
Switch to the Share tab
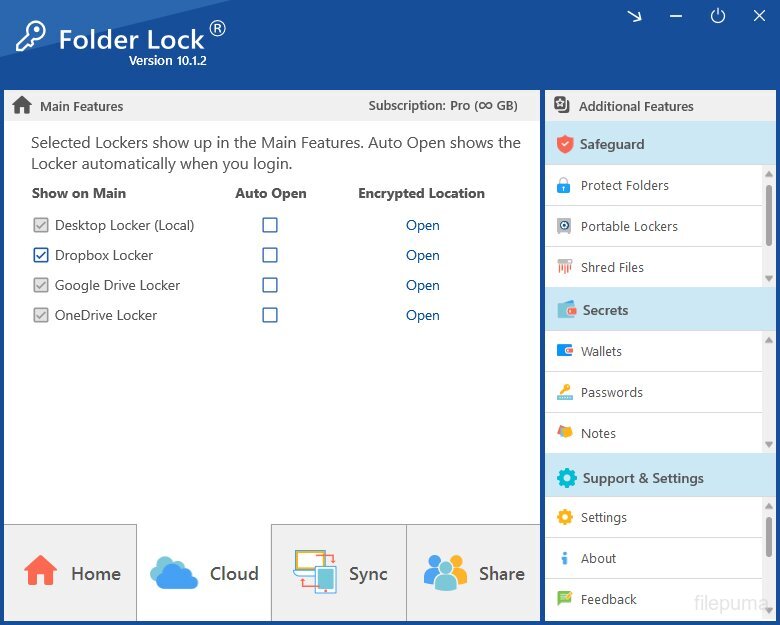[473, 572]
